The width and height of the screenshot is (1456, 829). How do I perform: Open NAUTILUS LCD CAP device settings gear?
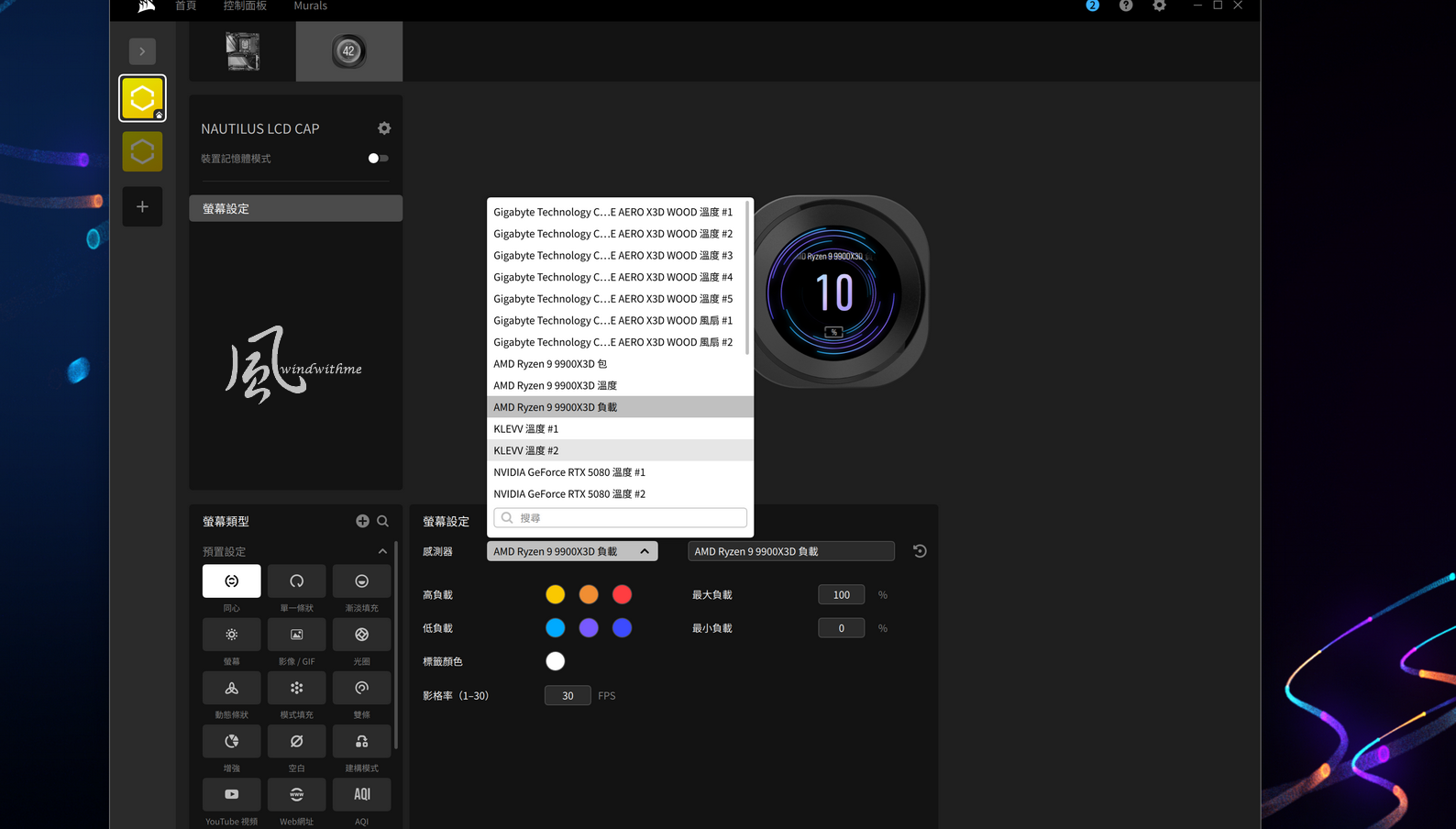[x=384, y=128]
